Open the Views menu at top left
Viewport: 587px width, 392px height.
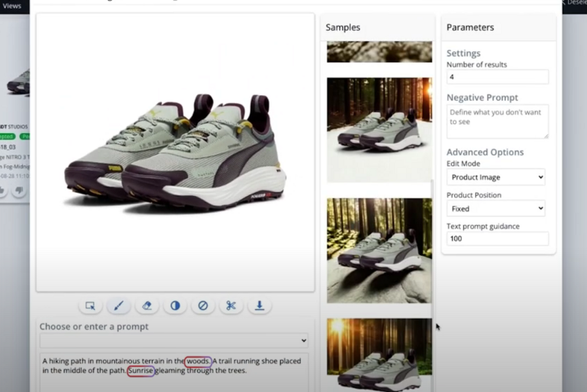(x=12, y=6)
